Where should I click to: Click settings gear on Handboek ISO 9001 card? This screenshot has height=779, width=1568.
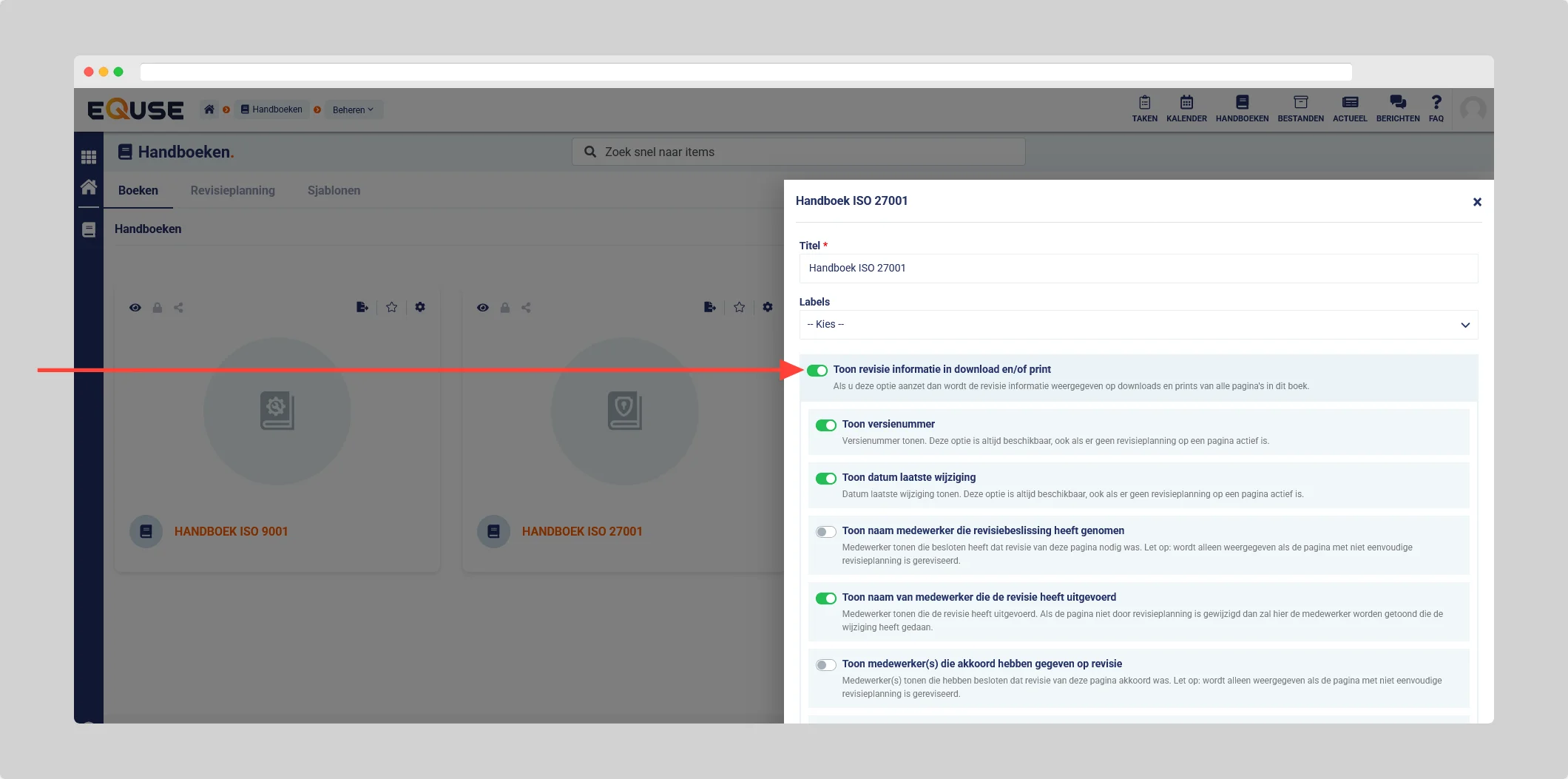(420, 307)
